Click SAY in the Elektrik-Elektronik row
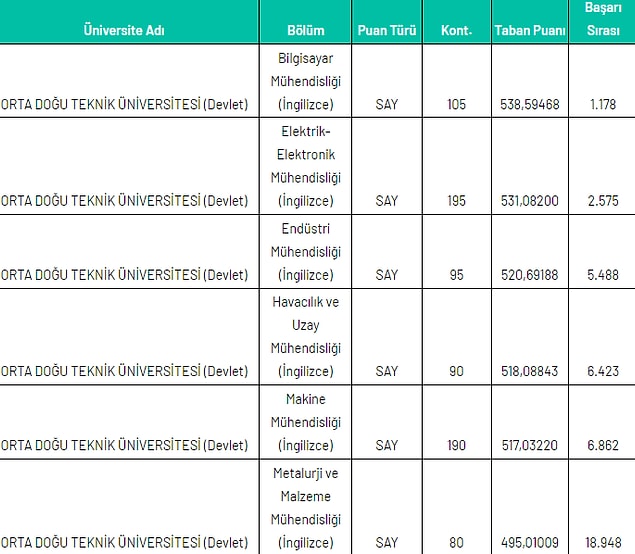 (387, 200)
